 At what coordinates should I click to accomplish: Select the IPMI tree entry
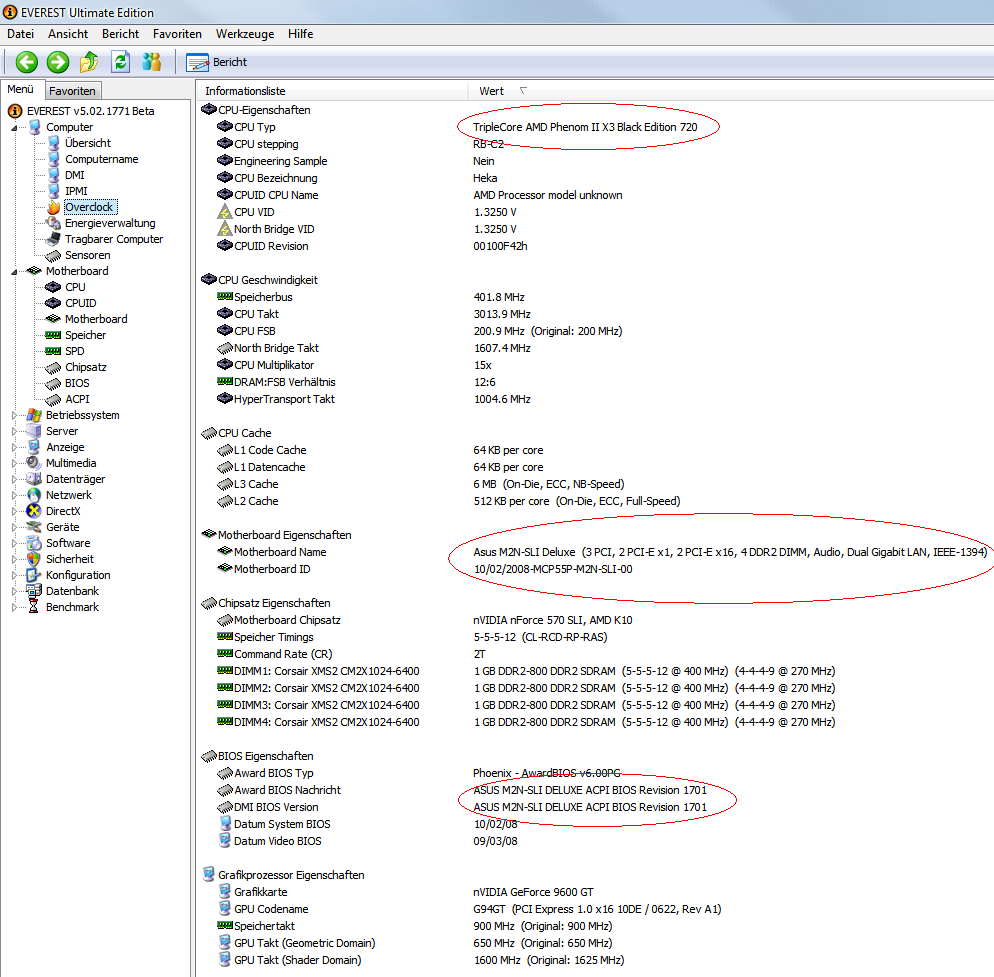pos(76,191)
